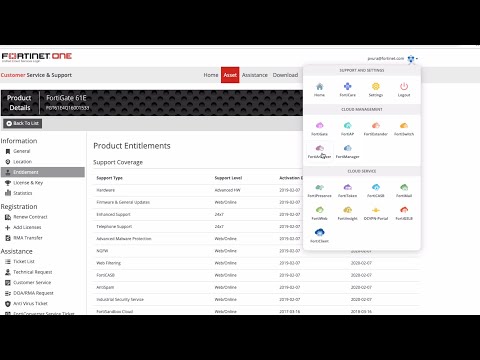Open the FortiInsight cloud service
The width and height of the screenshot is (480, 360).
tap(347, 213)
